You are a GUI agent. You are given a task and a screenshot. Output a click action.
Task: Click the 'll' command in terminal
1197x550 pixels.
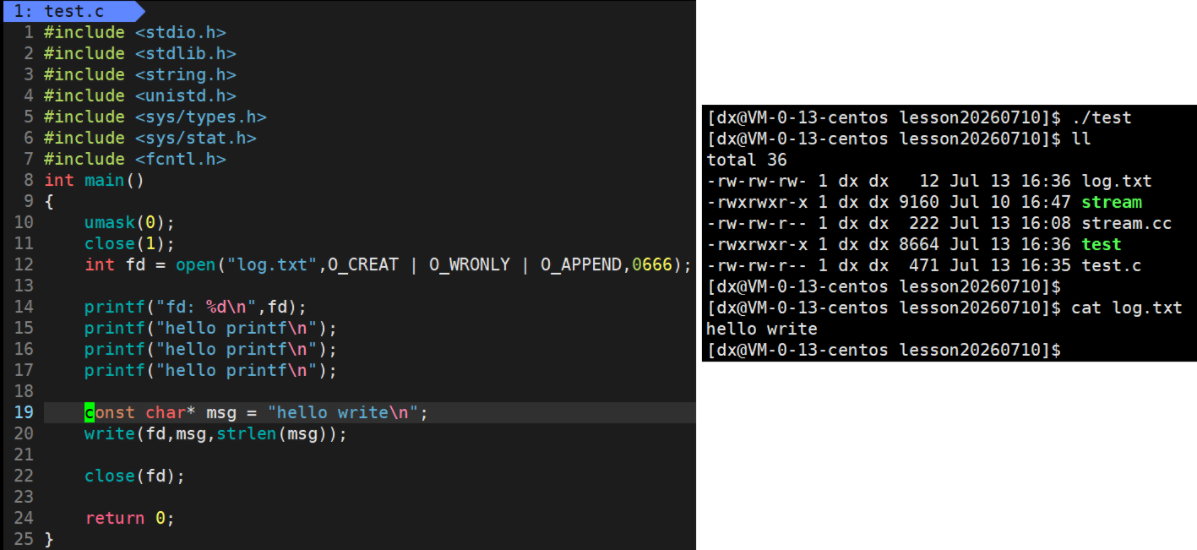pos(1082,139)
